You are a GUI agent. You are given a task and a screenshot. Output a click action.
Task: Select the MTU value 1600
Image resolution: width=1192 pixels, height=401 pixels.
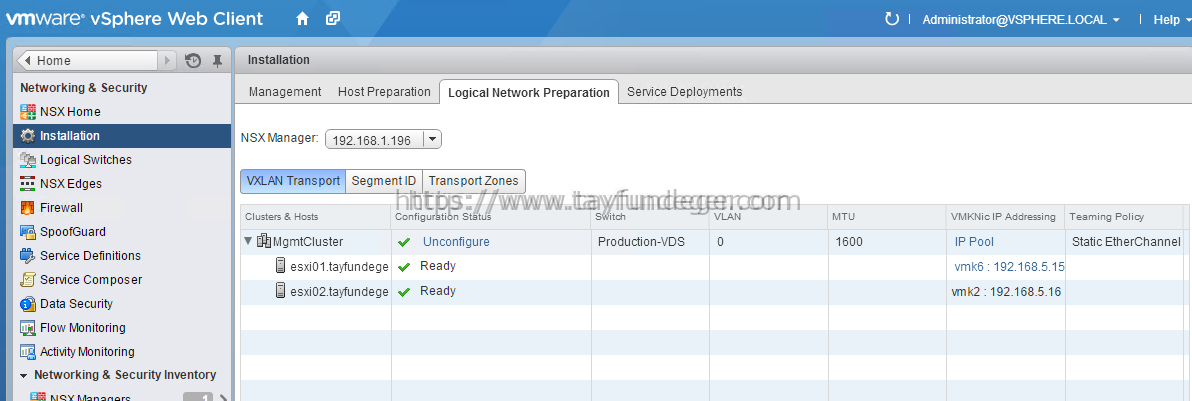click(x=887, y=242)
